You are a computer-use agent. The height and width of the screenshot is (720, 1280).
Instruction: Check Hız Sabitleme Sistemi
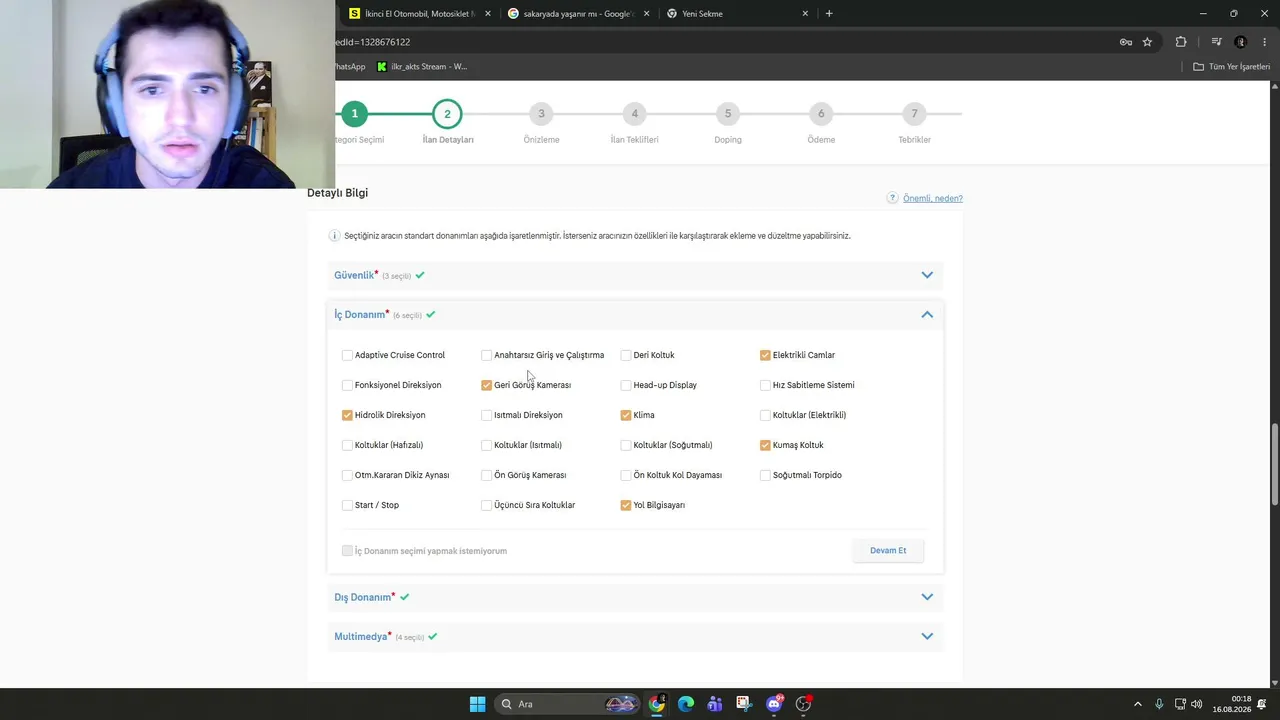pyautogui.click(x=765, y=385)
